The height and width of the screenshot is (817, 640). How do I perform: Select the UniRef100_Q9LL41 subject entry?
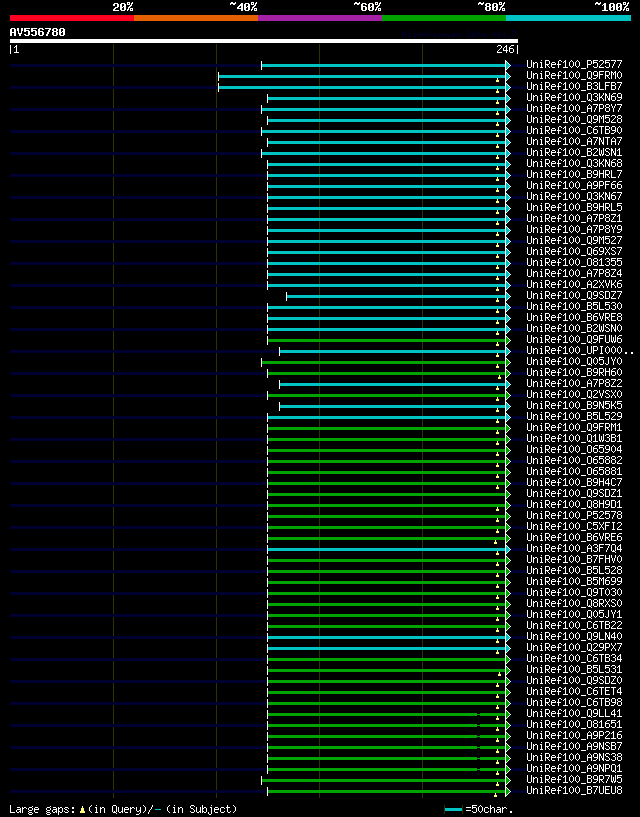tap(574, 713)
